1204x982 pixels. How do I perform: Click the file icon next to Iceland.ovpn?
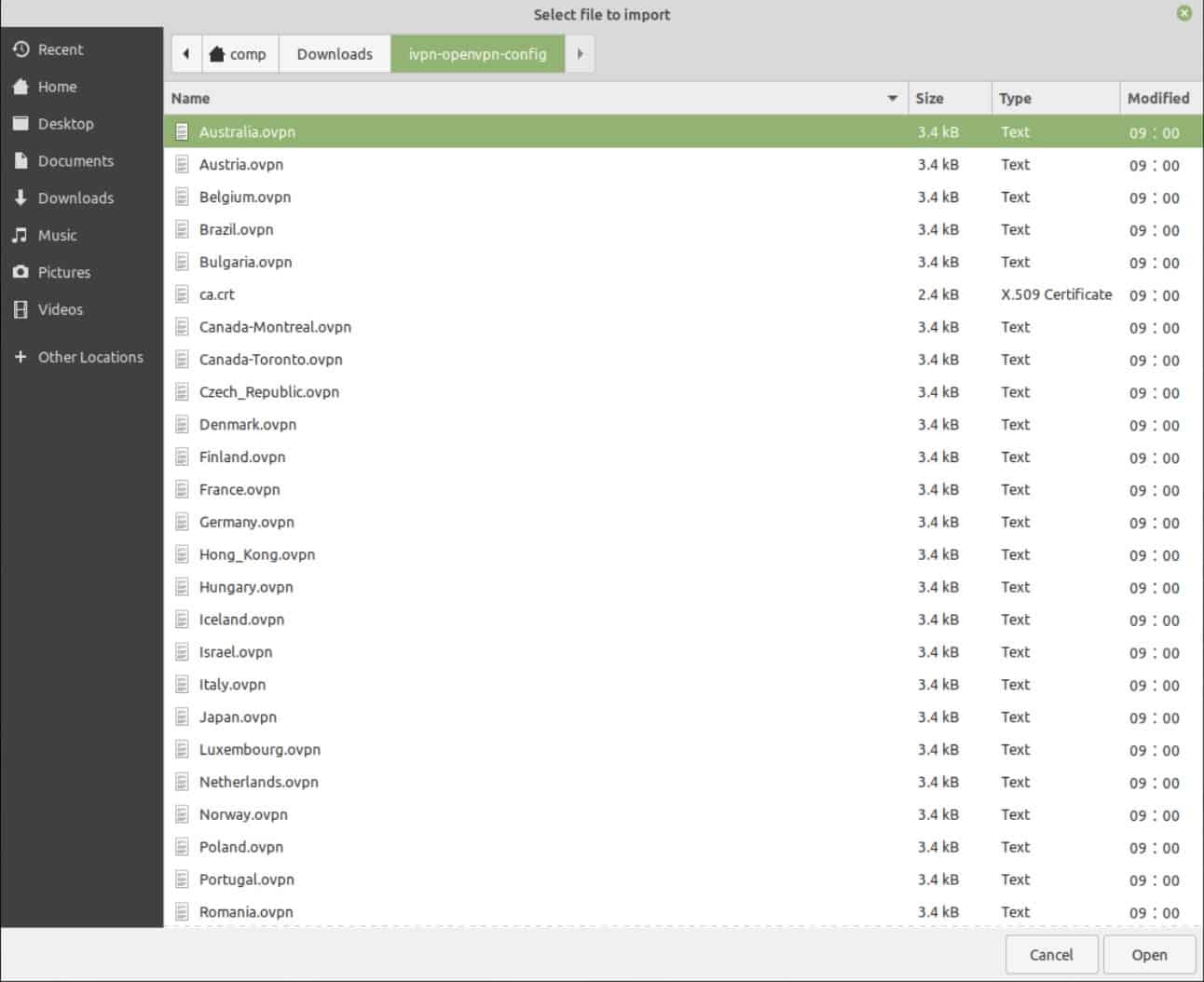[182, 620]
